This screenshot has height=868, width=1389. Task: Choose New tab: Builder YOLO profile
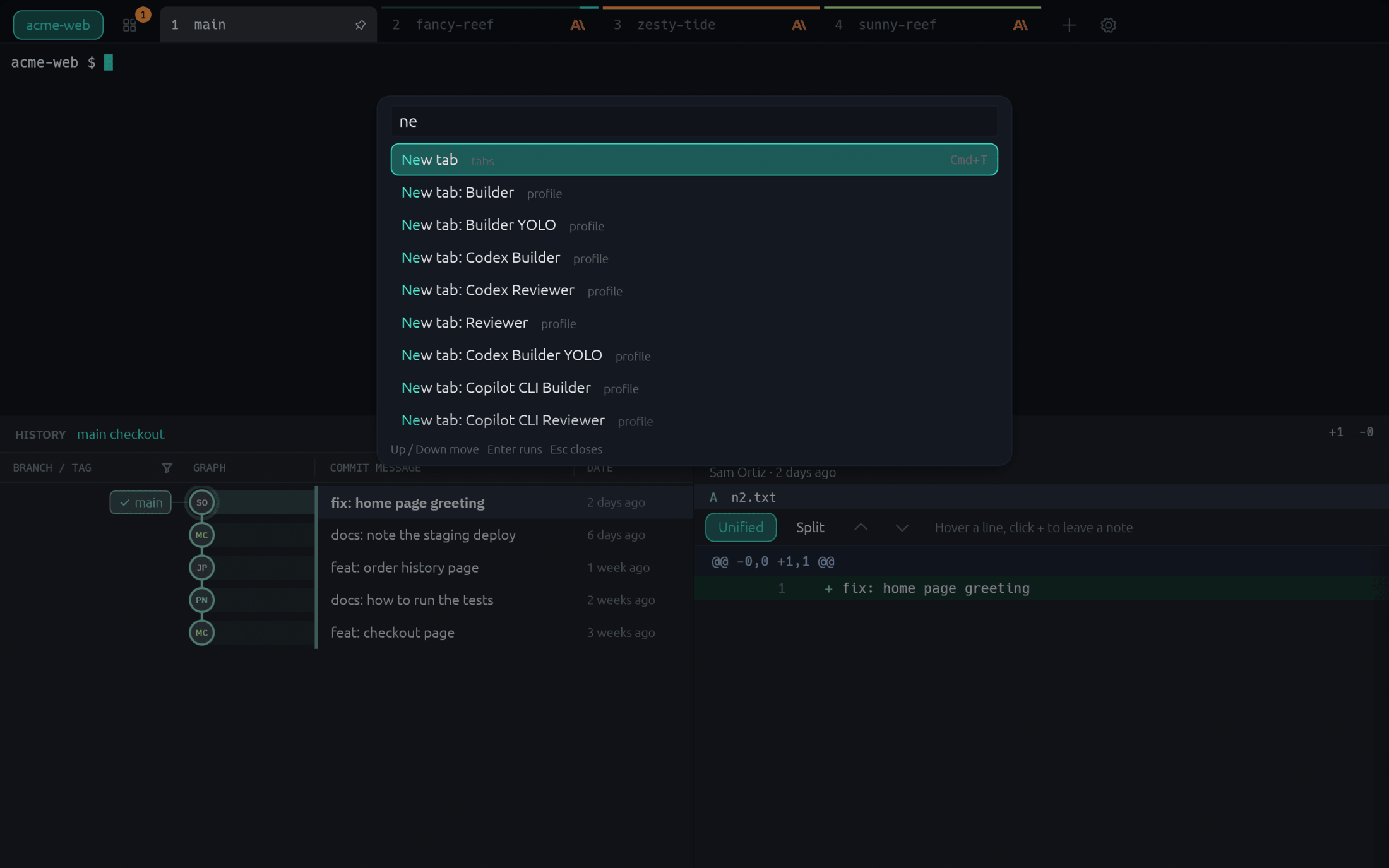(x=694, y=225)
